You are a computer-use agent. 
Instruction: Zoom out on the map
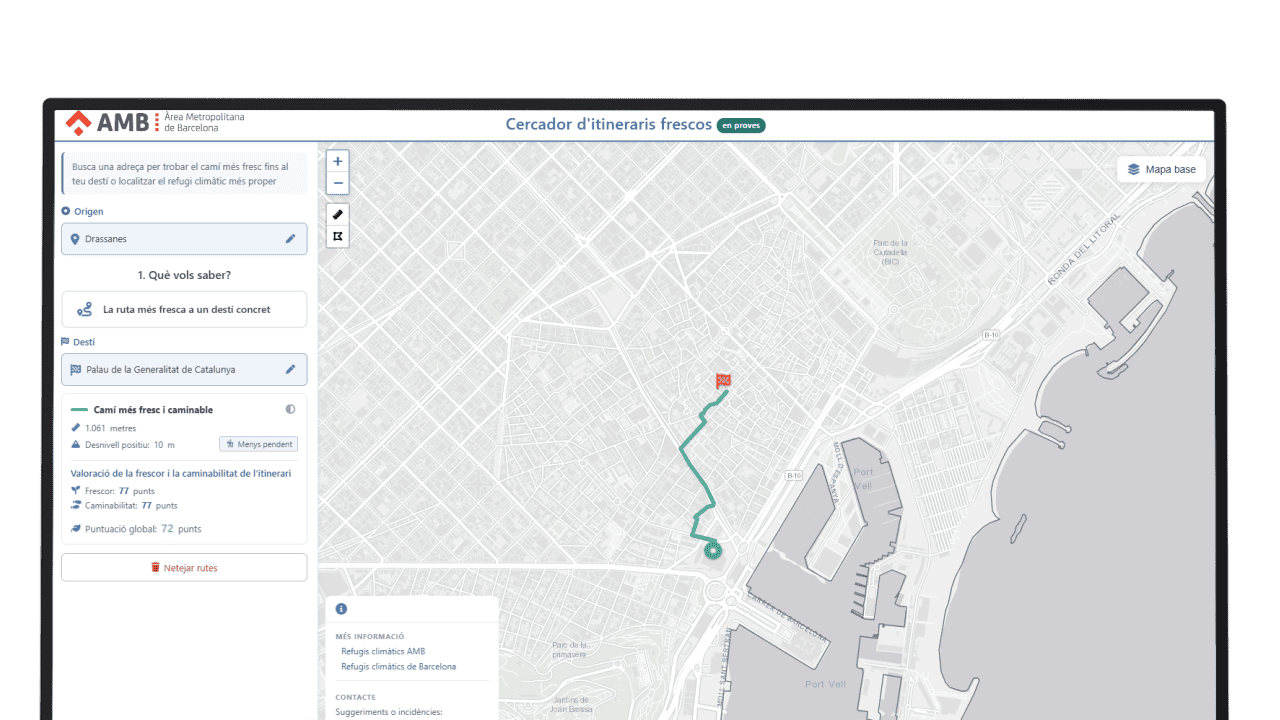click(338, 183)
